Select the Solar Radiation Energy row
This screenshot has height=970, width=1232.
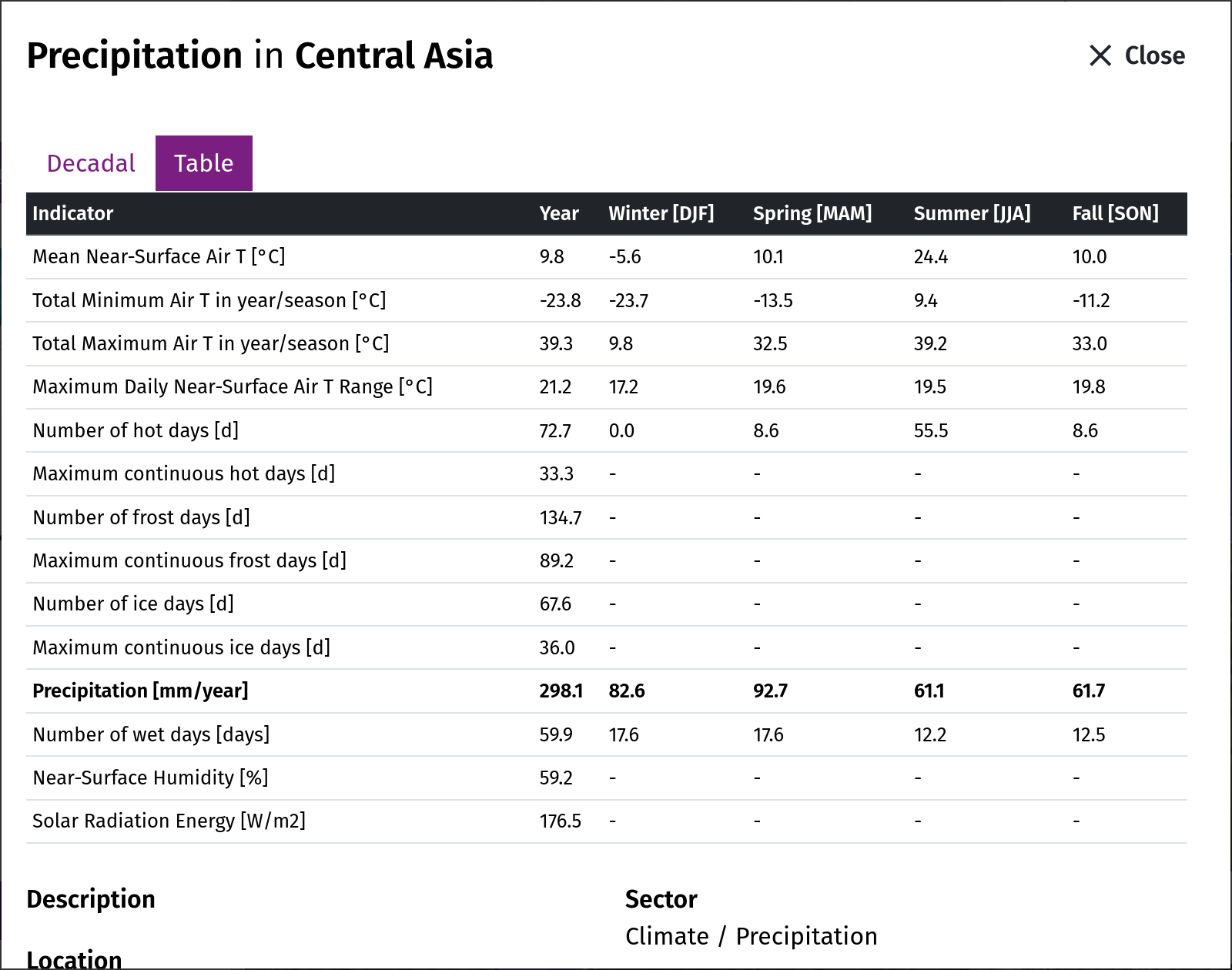point(607,821)
